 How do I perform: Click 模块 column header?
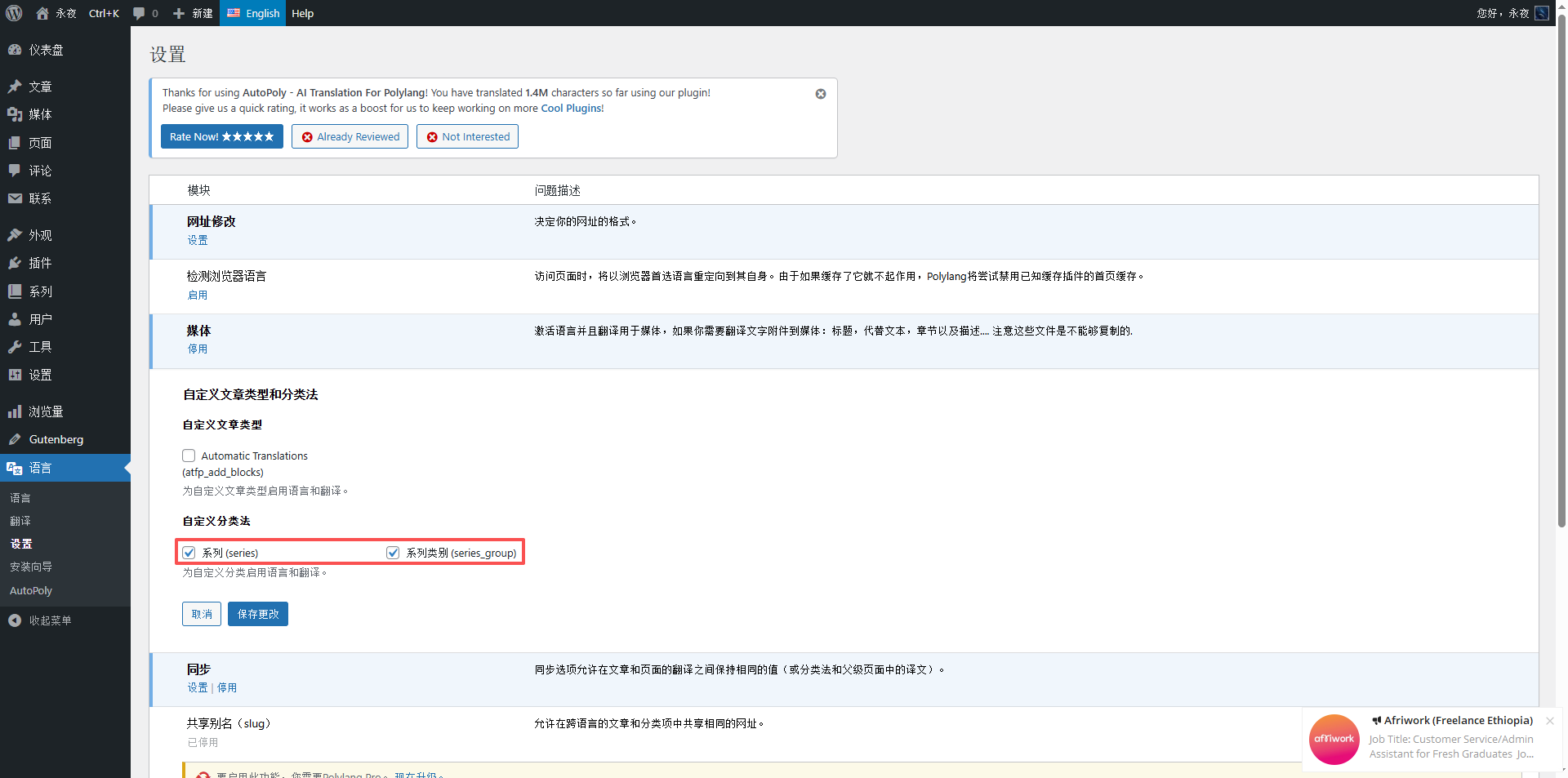[198, 190]
